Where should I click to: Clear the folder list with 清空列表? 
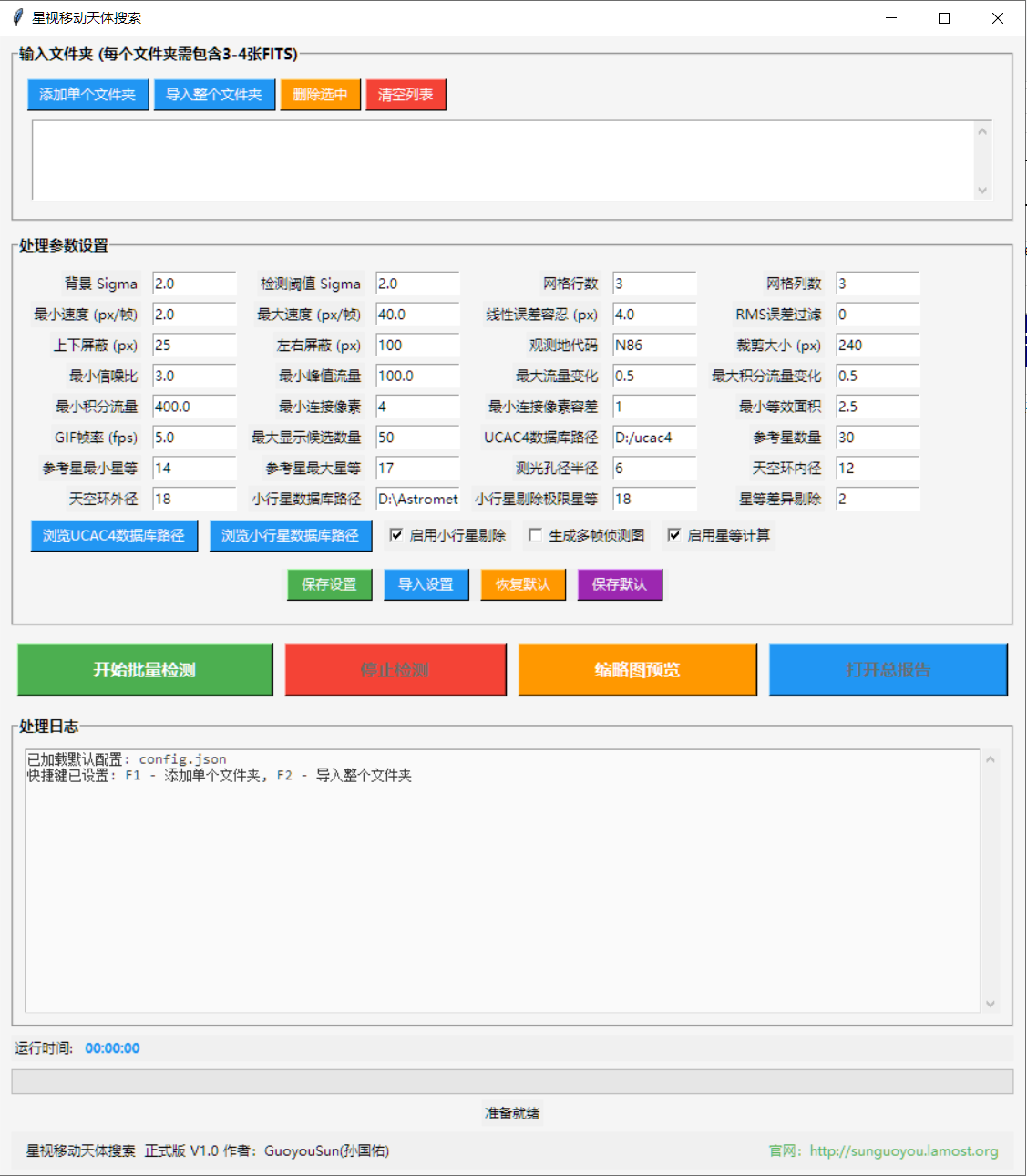[406, 95]
